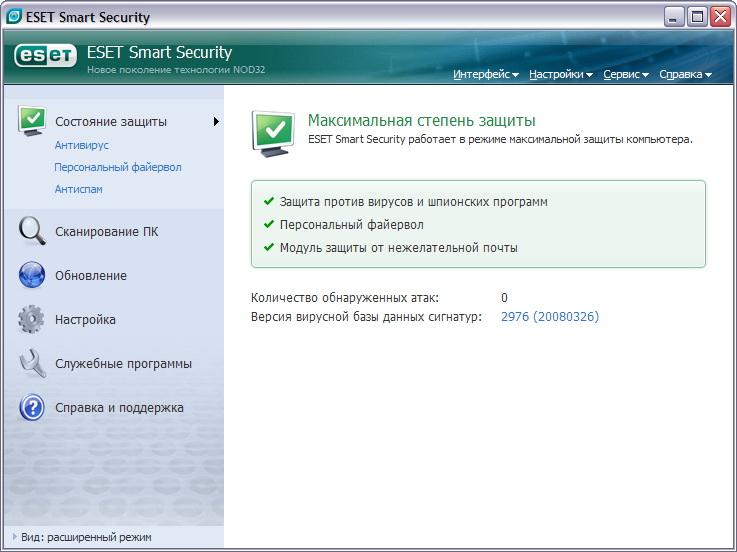The height and width of the screenshot is (552, 737).
Task: Click the Обновление globe icon
Action: 32,276
